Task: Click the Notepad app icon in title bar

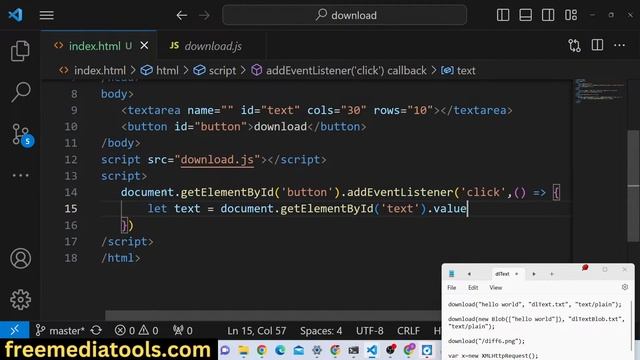Action: tap(451, 273)
